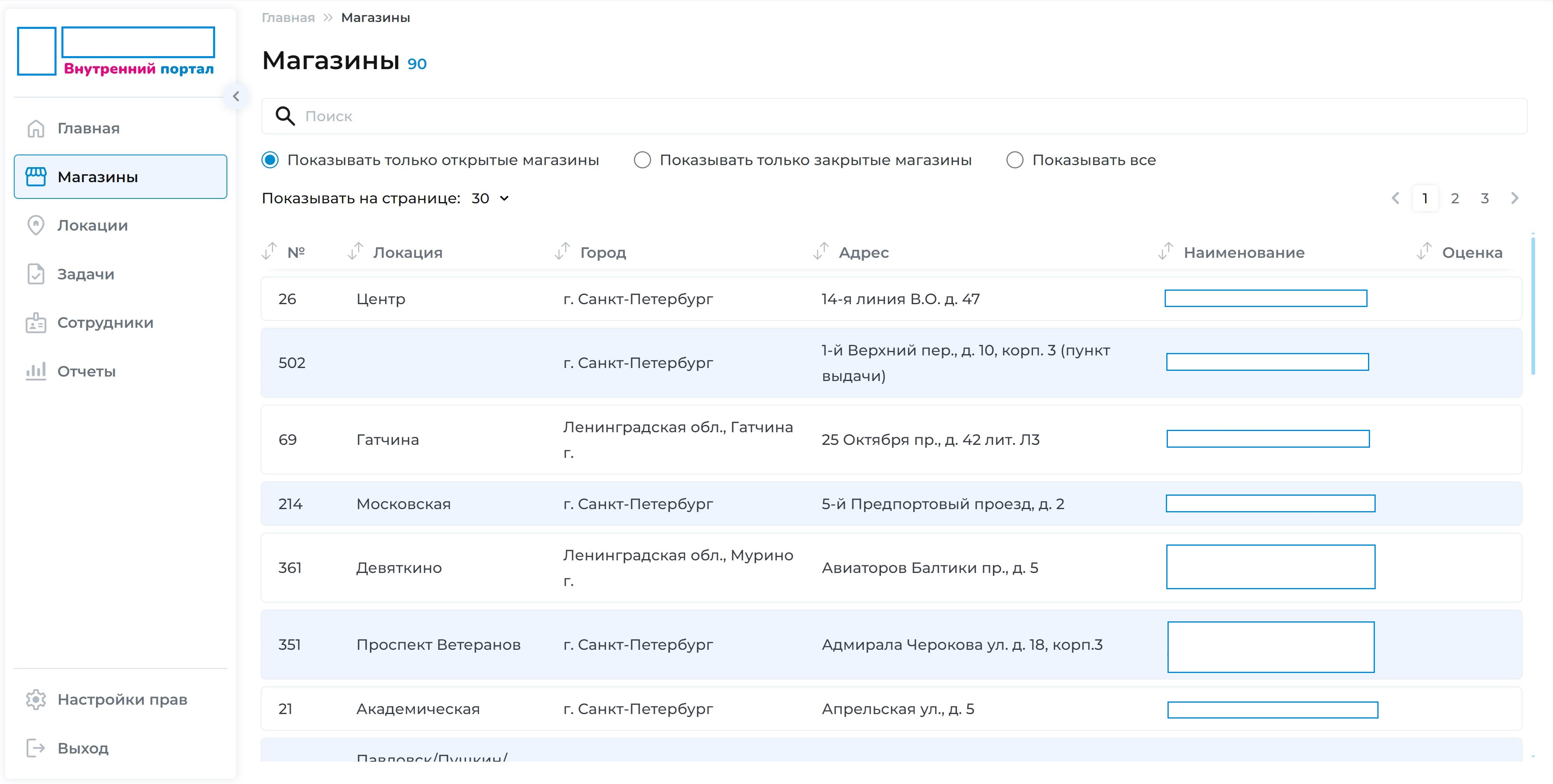The height and width of the screenshot is (784, 1553).
Task: Click the Локация column header label
Action: click(407, 253)
